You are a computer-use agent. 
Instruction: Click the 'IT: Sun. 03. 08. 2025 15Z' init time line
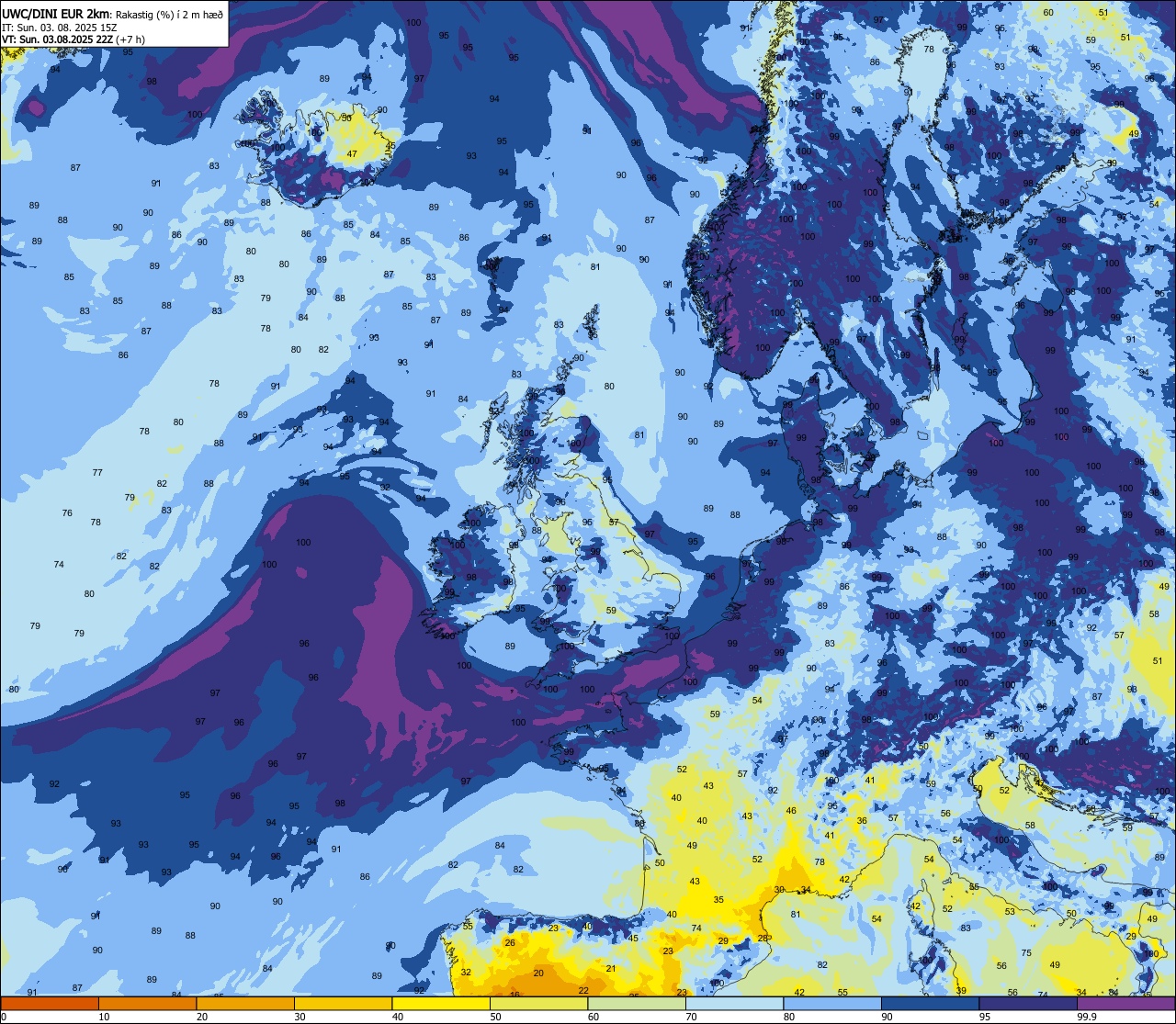click(59, 27)
